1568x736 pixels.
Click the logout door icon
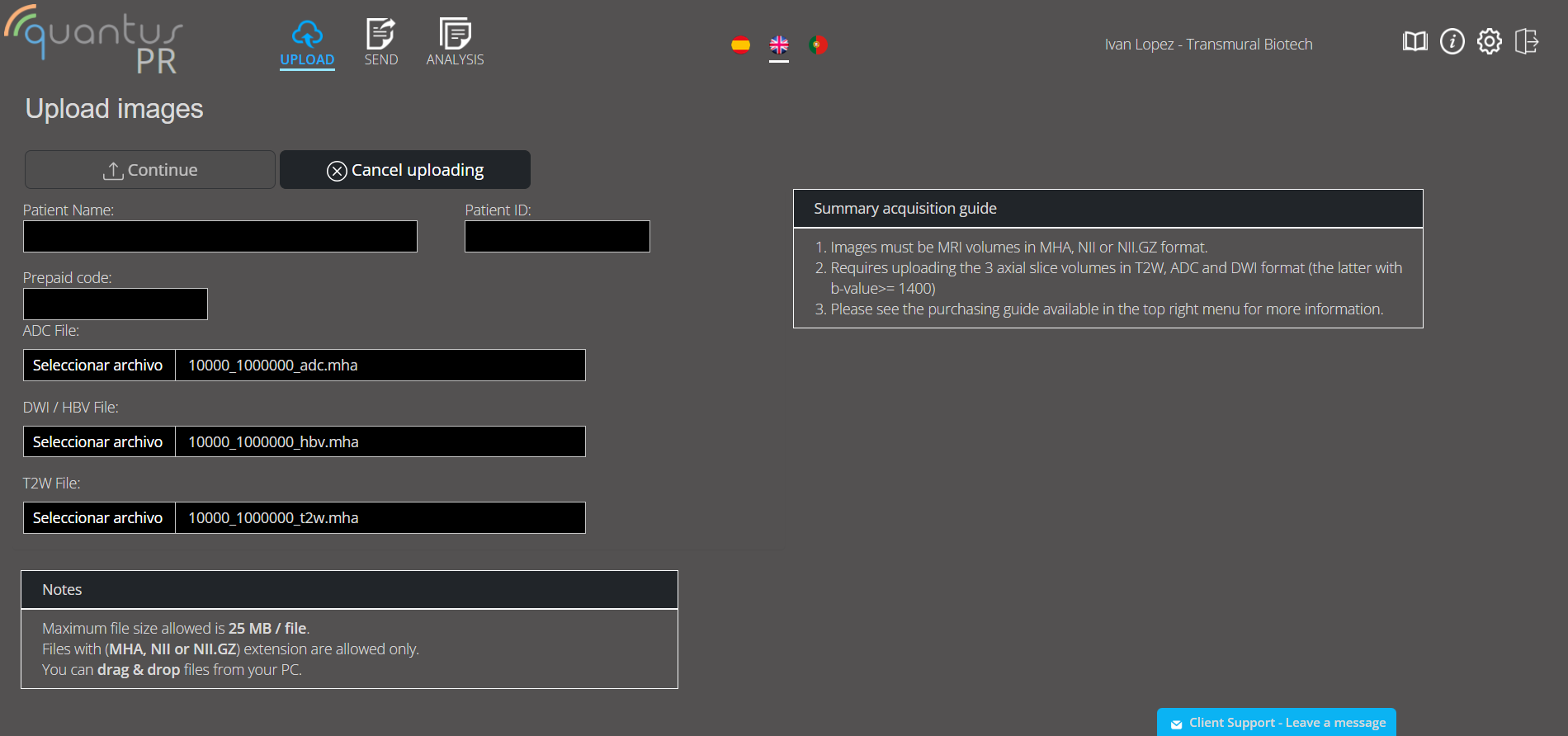tap(1527, 41)
